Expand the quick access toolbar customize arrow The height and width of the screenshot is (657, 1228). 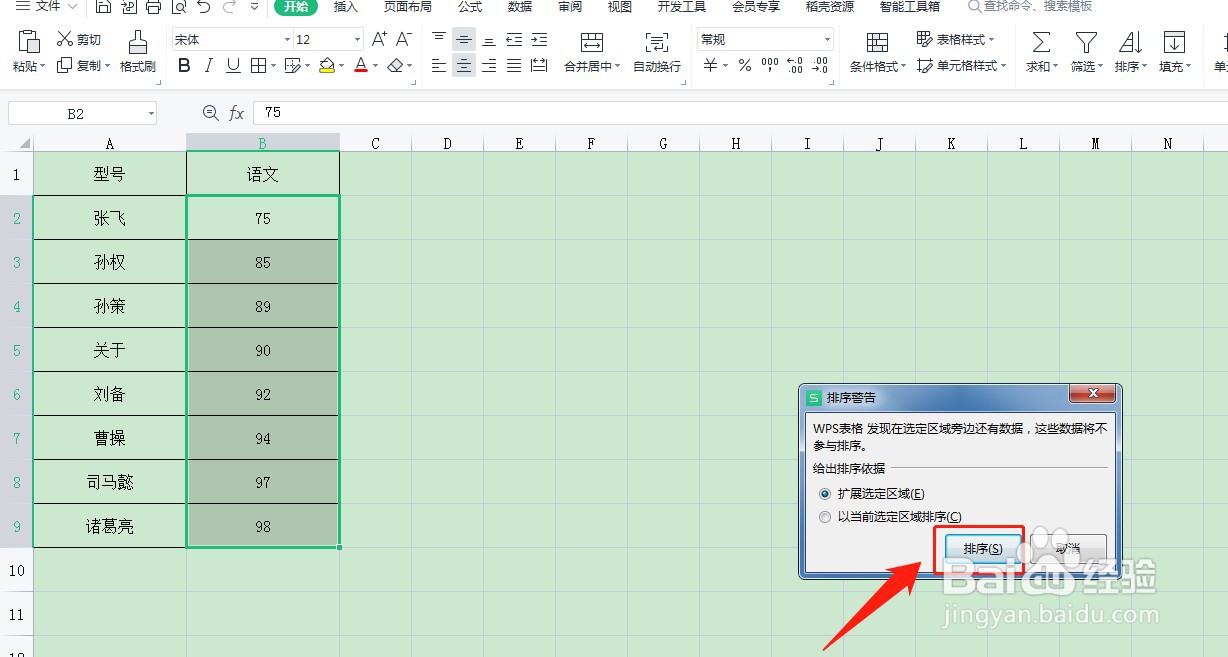pyautogui.click(x=254, y=7)
